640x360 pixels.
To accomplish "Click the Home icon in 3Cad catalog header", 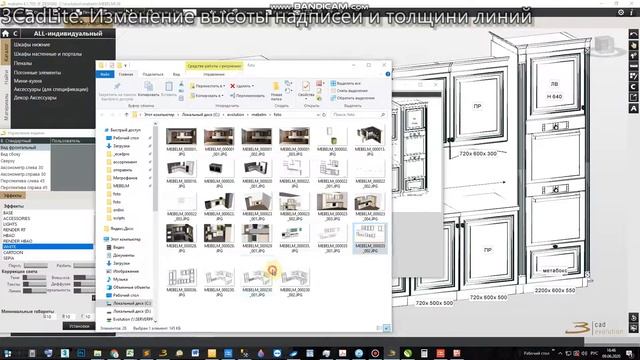I will pos(5,33).
